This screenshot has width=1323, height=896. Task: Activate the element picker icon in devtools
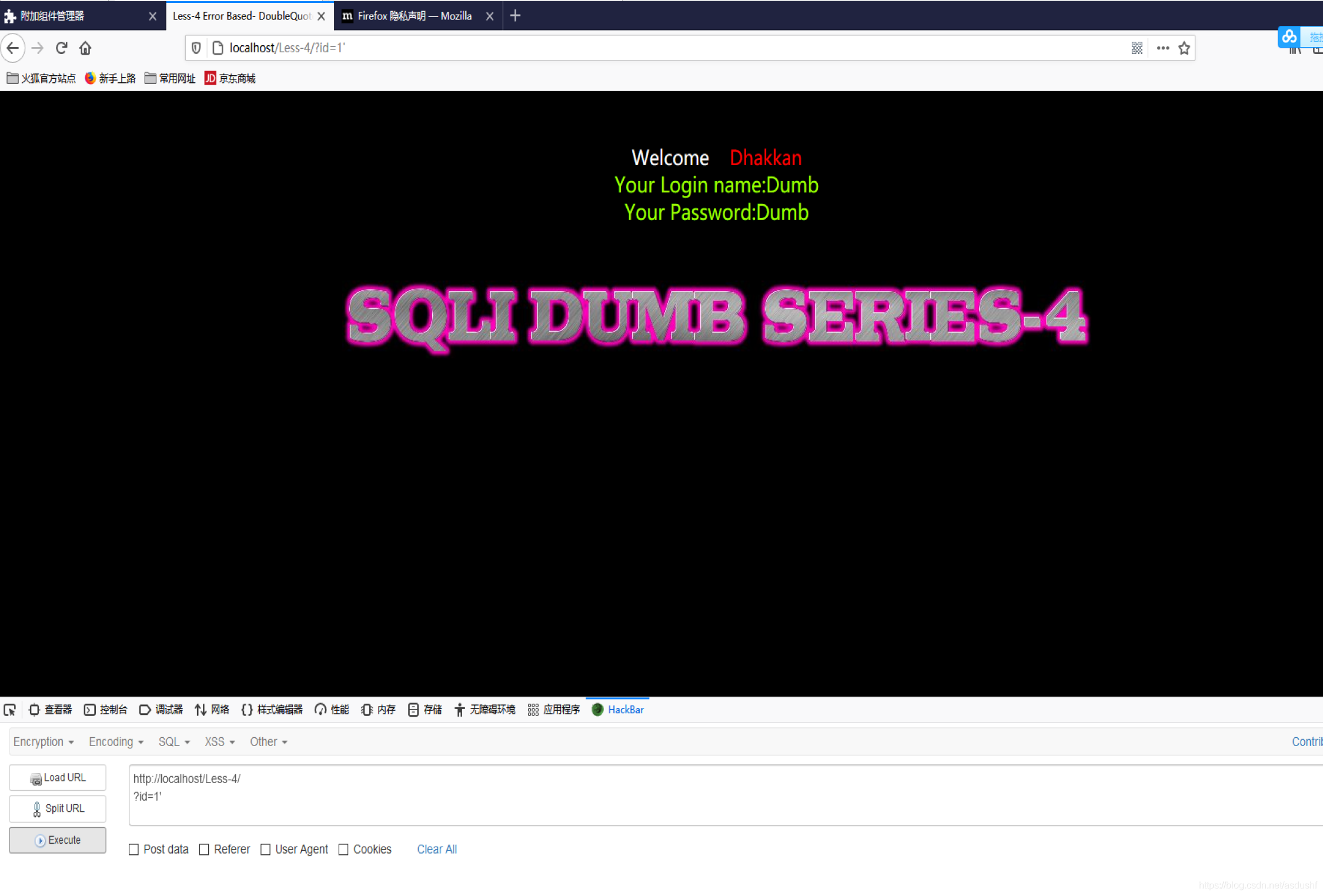[10, 710]
